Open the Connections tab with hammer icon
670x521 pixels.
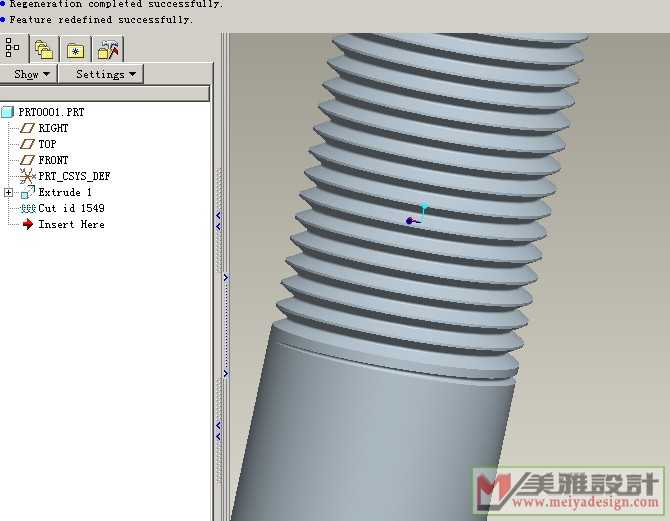coord(108,50)
